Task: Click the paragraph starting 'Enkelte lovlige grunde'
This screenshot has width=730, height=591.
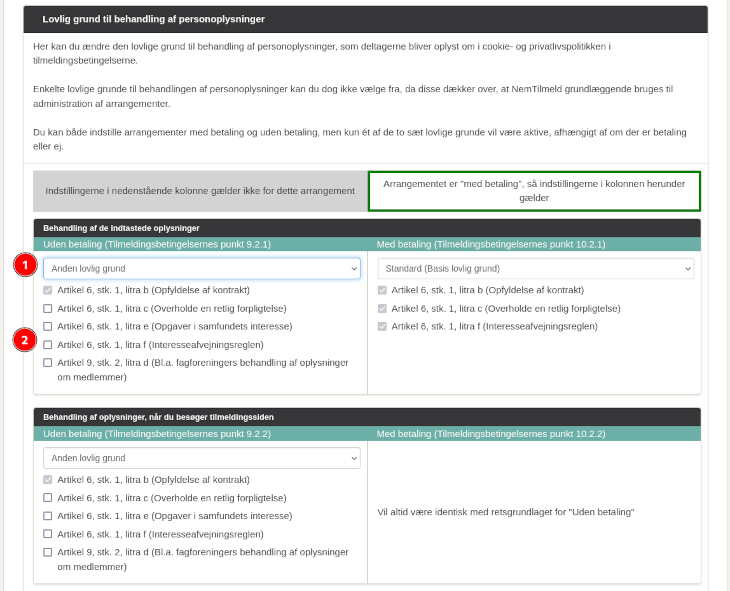Action: click(353, 96)
